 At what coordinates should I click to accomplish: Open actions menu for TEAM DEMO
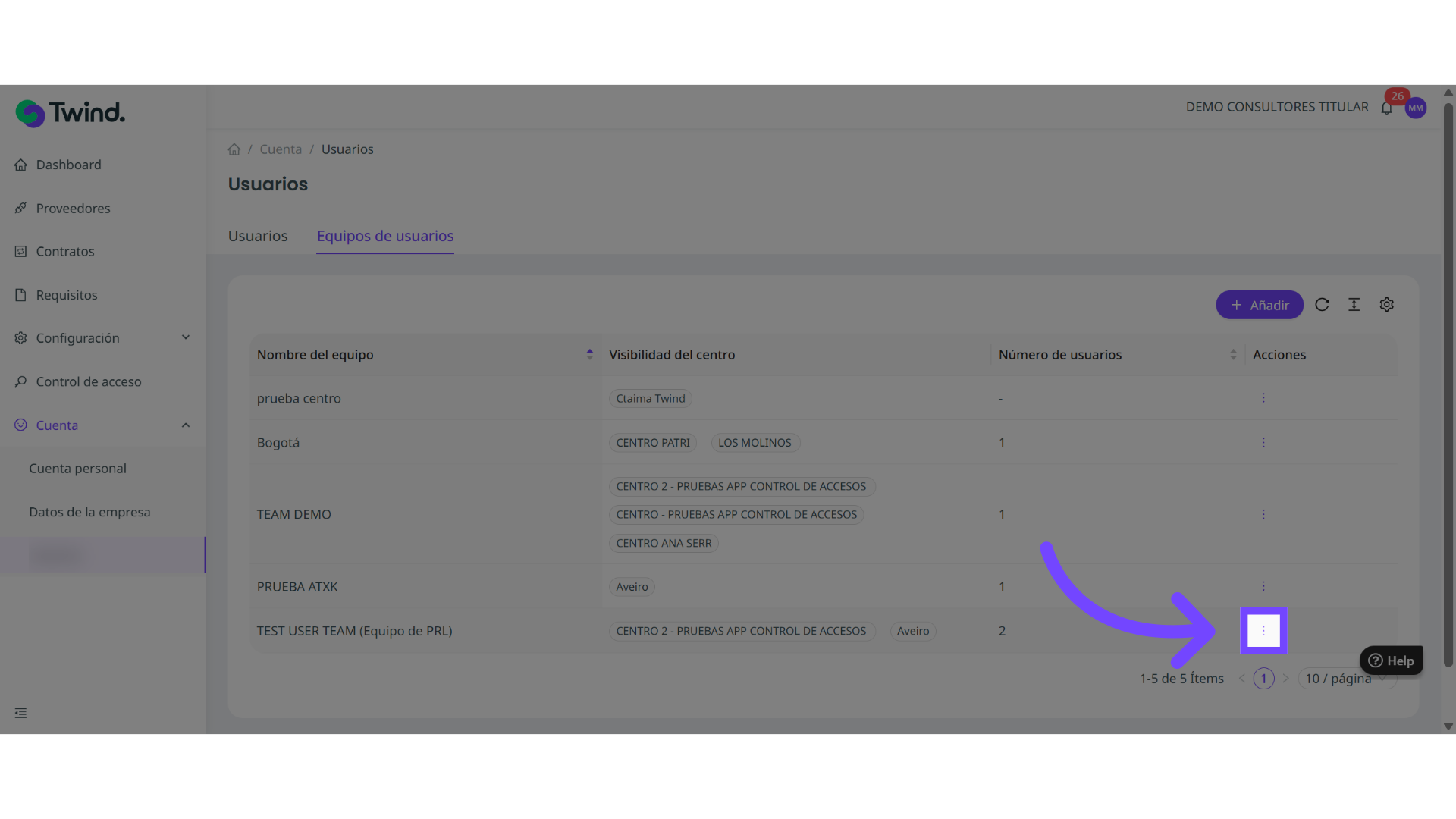[1263, 514]
